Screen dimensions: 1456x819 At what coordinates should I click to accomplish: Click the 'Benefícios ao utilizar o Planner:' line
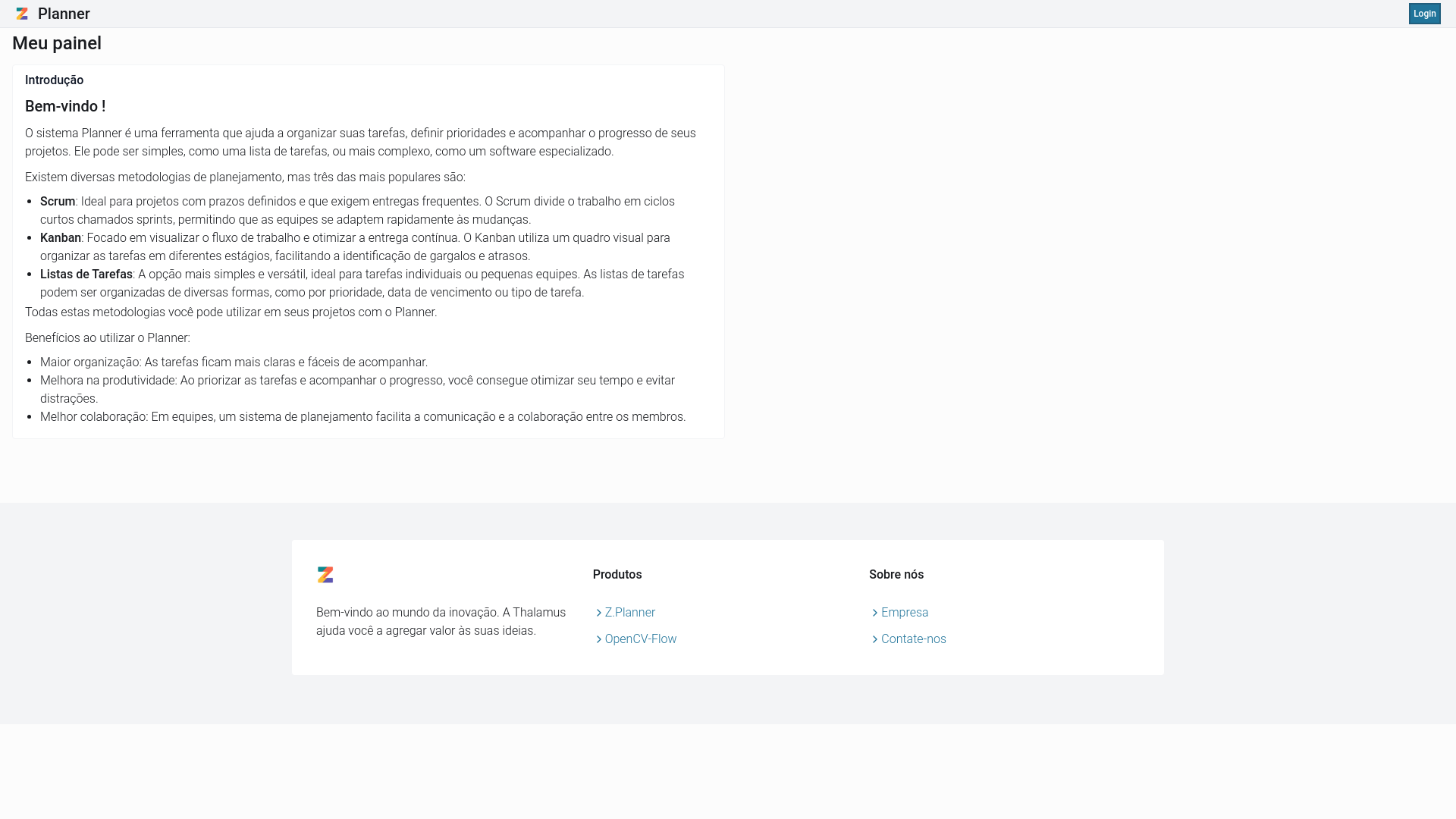(108, 337)
